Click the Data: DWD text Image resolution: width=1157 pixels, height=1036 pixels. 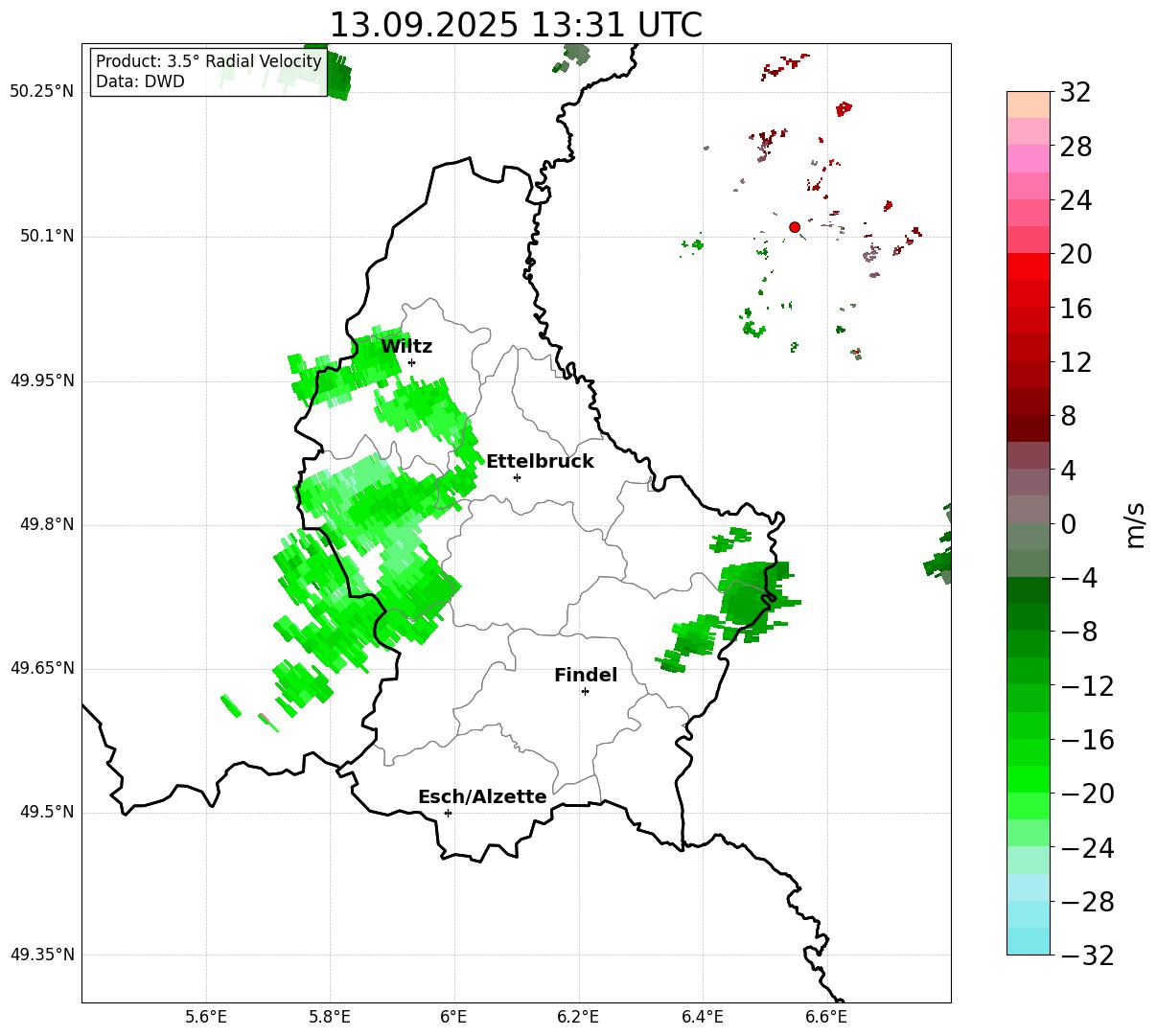pyautogui.click(x=140, y=82)
